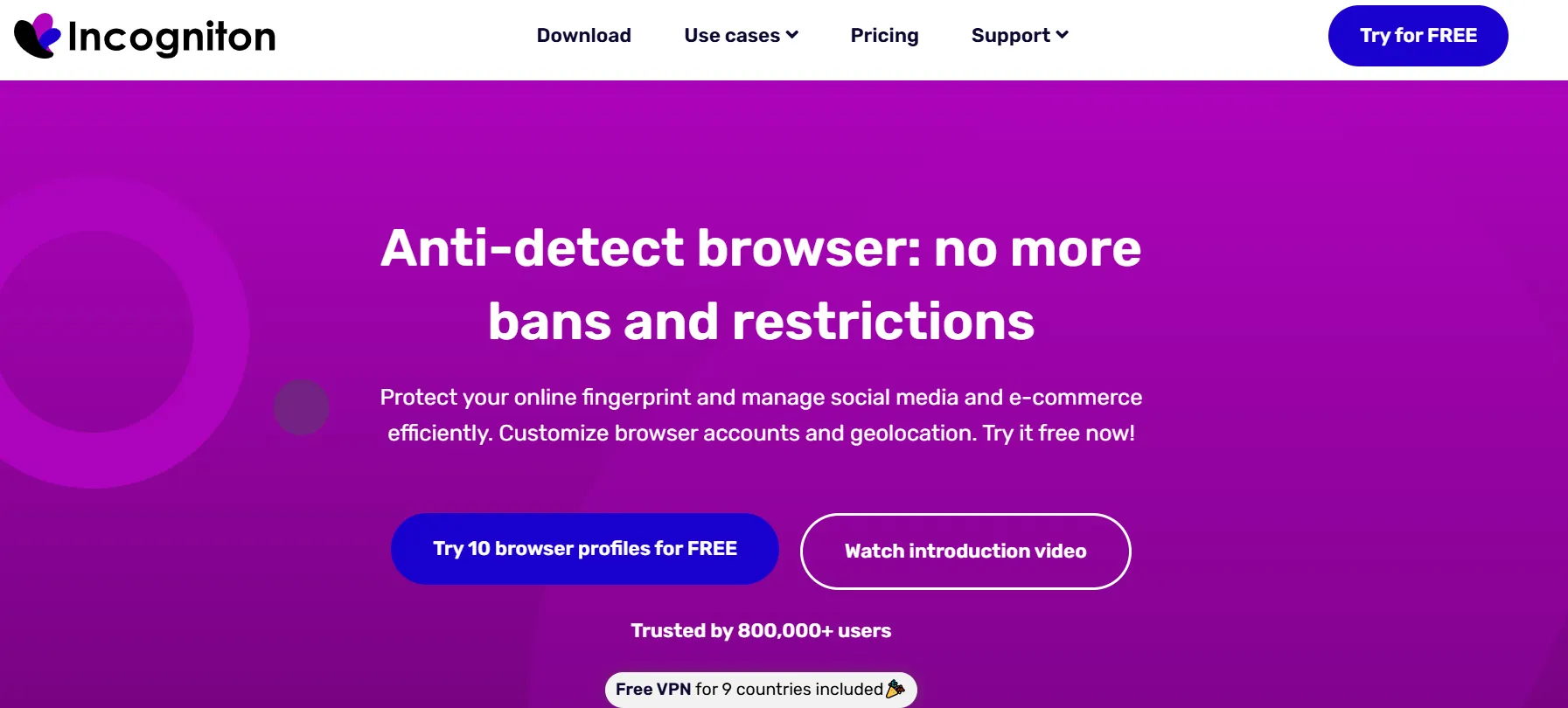The width and height of the screenshot is (1568, 708).
Task: Expand the chevron beside Use cases
Action: click(x=792, y=35)
